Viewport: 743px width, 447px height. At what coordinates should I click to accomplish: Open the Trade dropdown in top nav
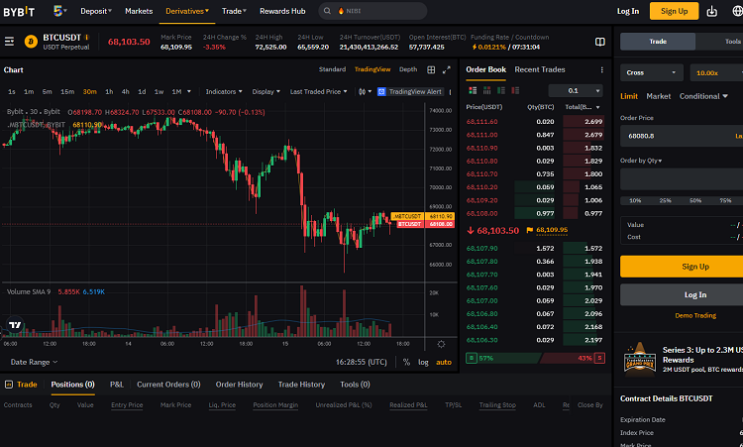234,11
